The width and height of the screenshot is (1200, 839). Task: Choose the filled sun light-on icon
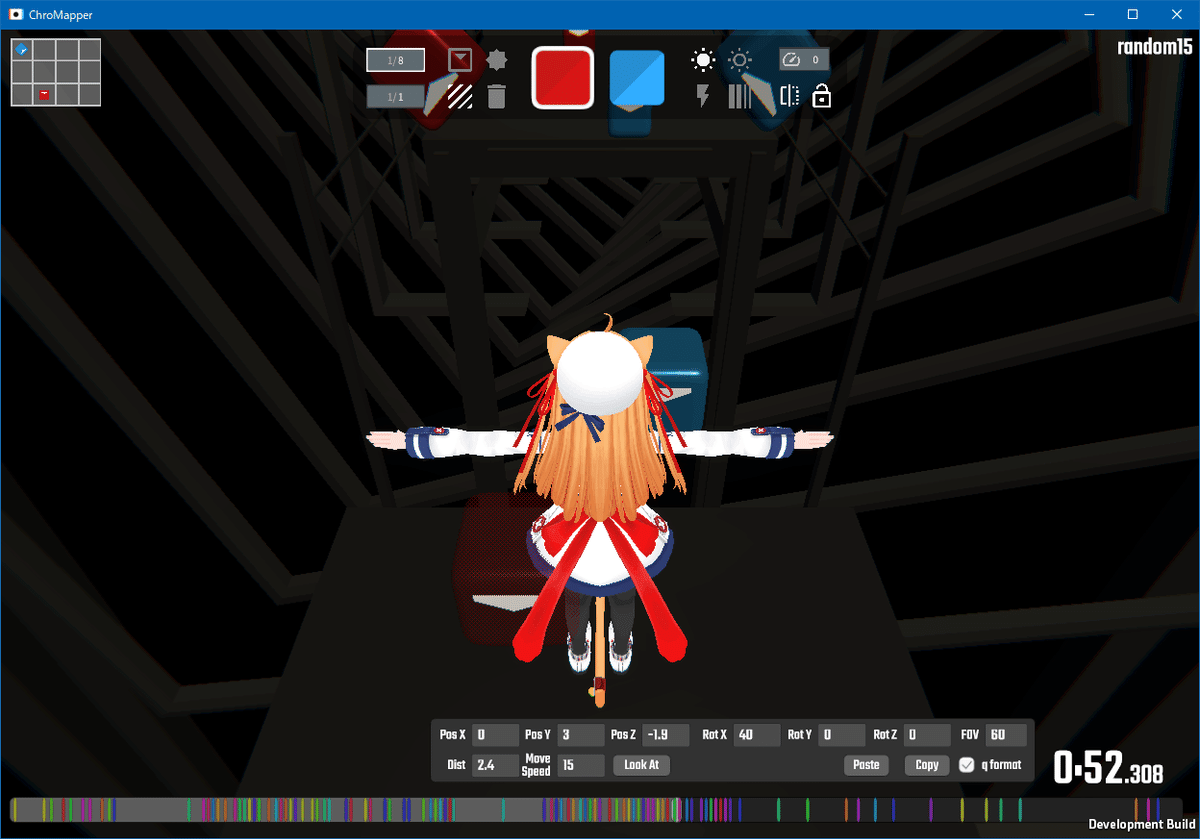point(703,61)
